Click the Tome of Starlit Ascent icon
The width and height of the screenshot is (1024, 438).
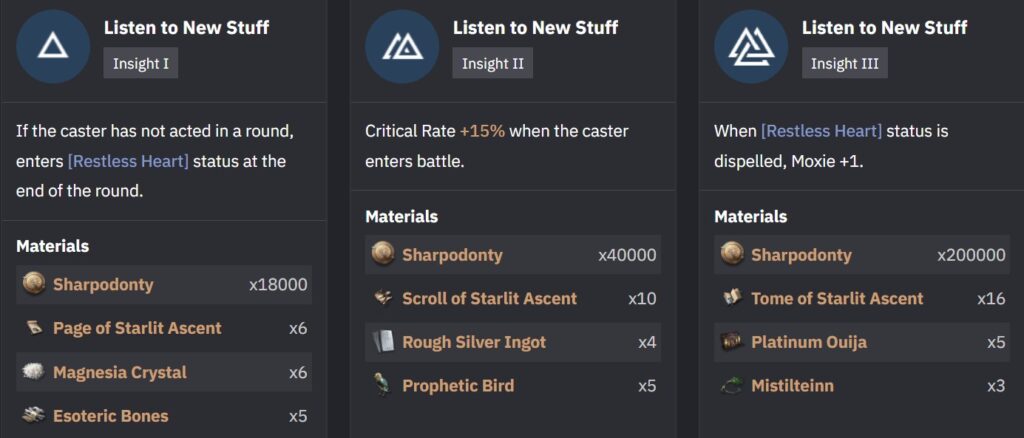pyautogui.click(x=731, y=298)
